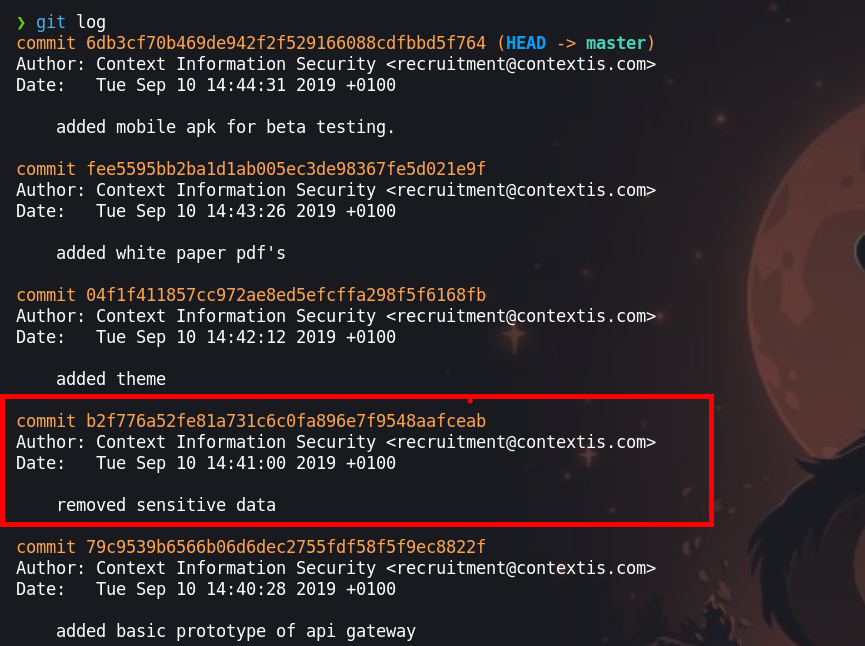Click the 14:40:28 commit date line
865x646 pixels.
tap(245, 589)
